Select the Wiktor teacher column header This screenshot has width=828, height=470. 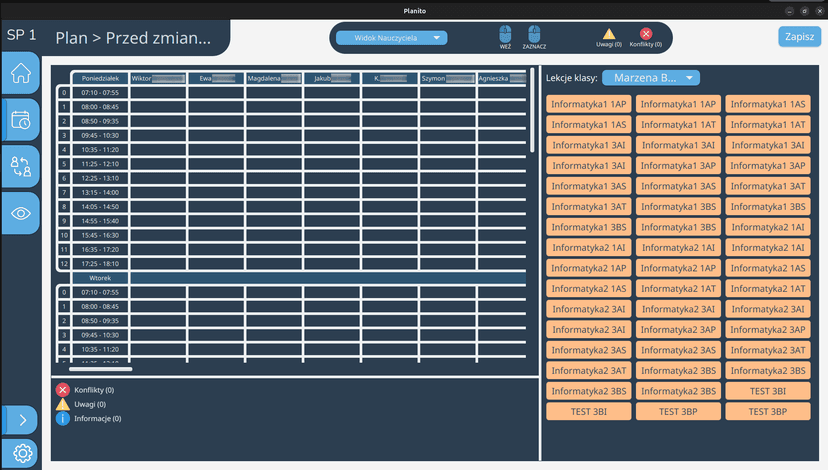(158, 78)
